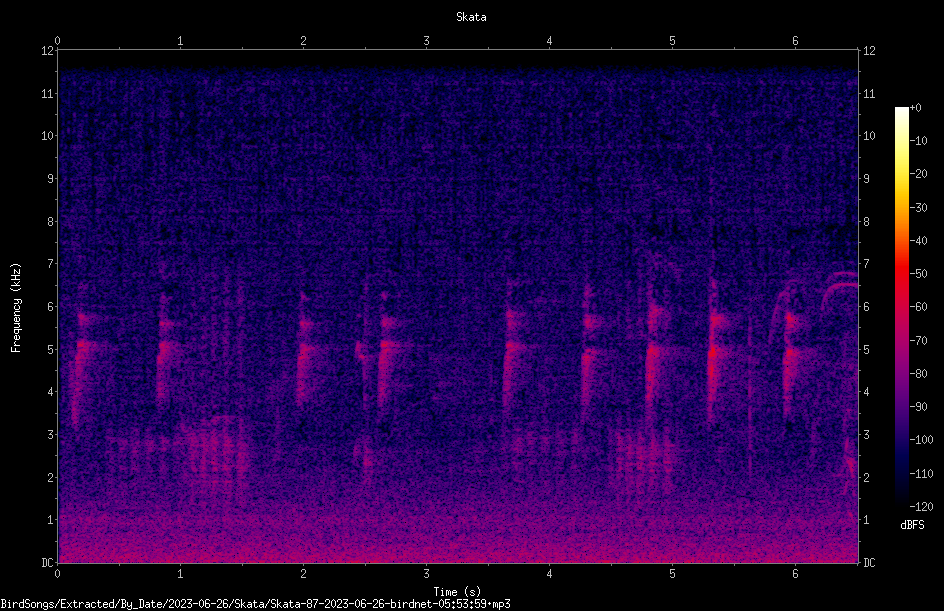Click the '3' label on the bottom time axis
944x611 pixels.
[x=426, y=574]
